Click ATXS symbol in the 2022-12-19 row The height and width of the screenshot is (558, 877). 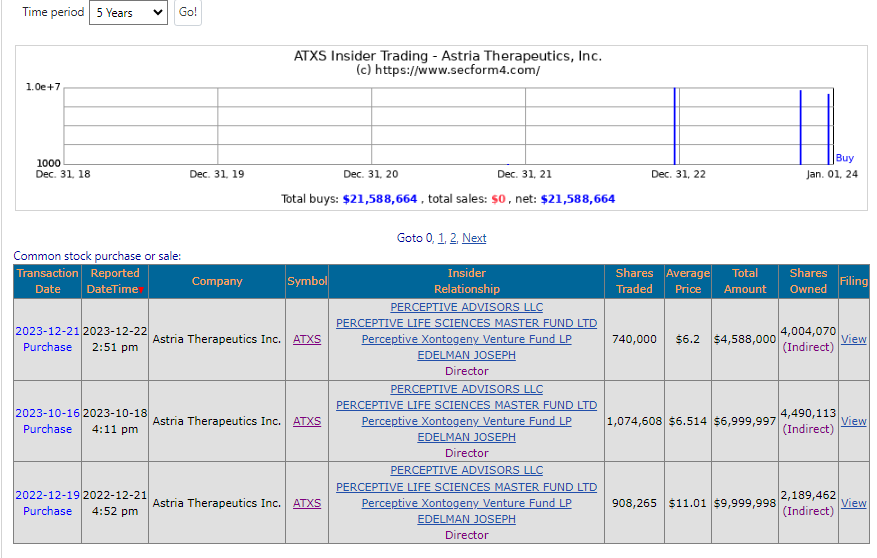point(307,503)
